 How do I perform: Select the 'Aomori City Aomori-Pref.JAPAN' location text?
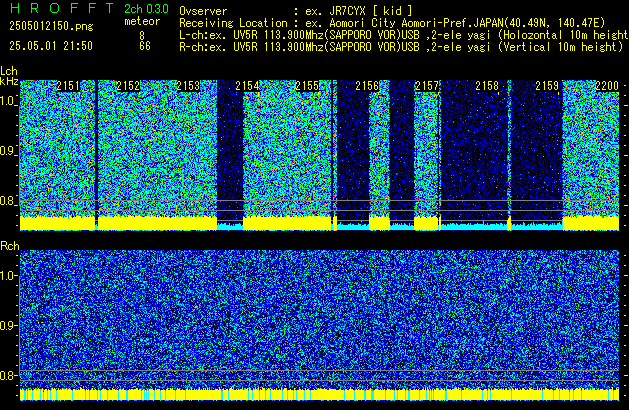click(416, 23)
